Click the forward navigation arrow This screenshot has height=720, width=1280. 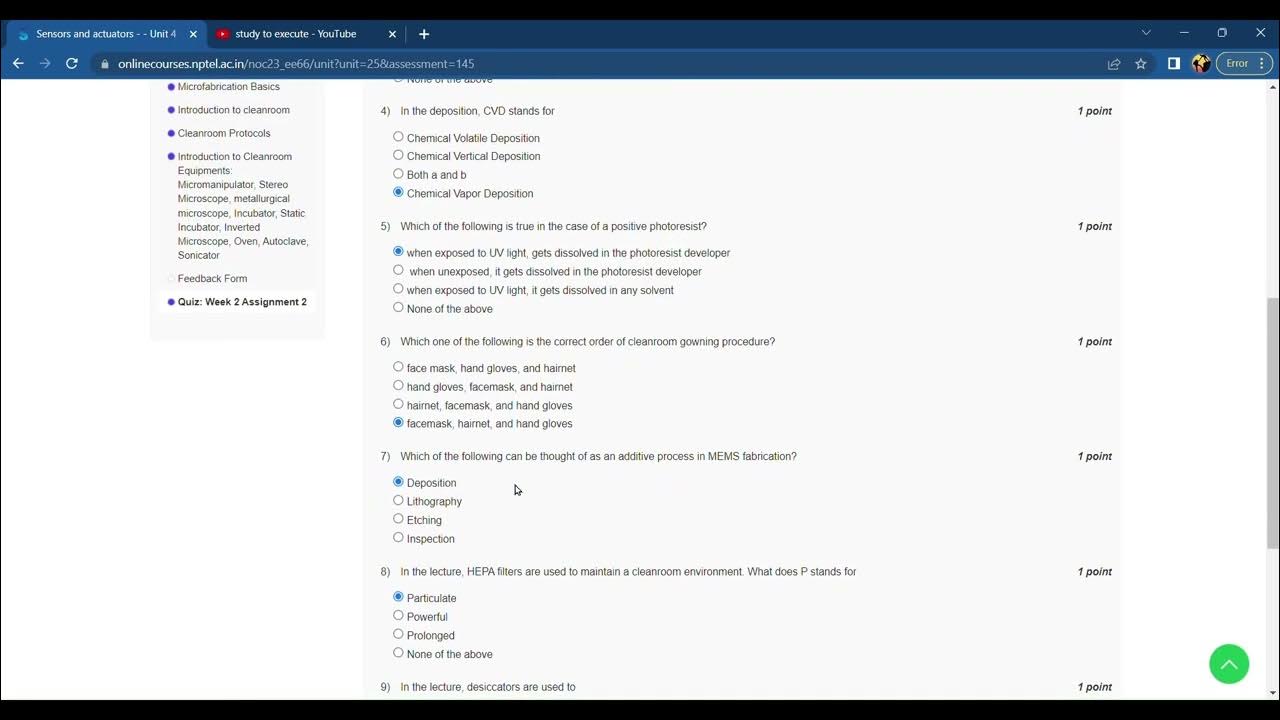click(44, 63)
